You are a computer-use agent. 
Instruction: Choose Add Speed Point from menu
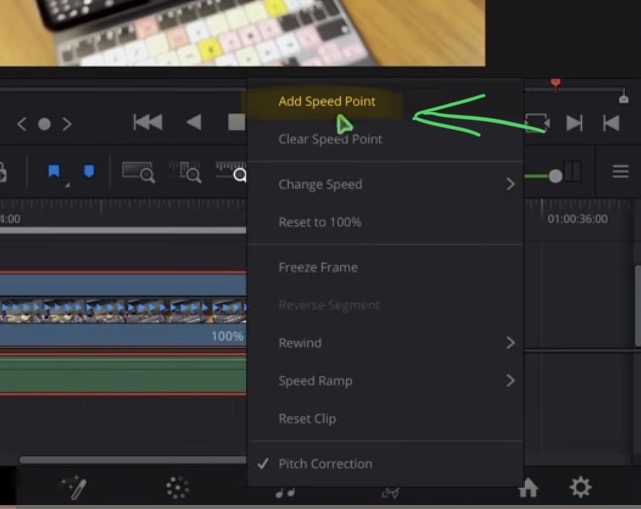[326, 101]
